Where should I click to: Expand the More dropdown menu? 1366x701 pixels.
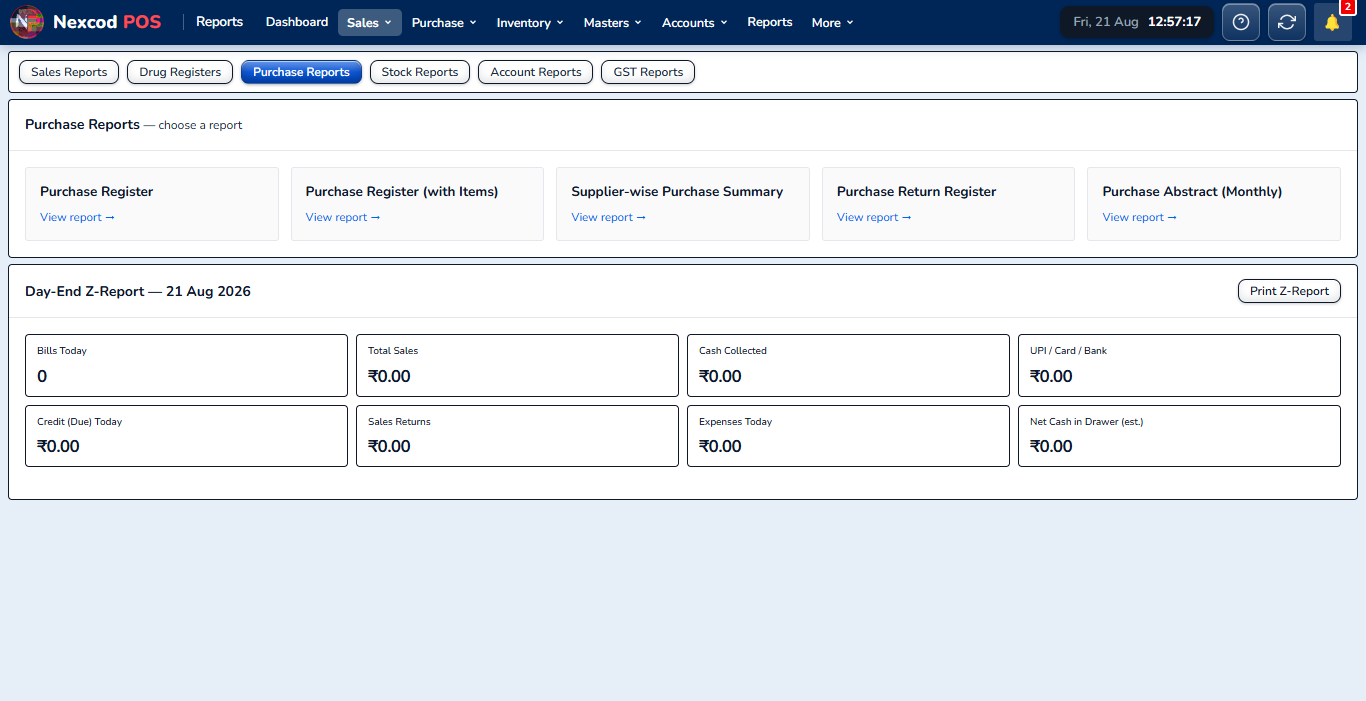point(833,22)
